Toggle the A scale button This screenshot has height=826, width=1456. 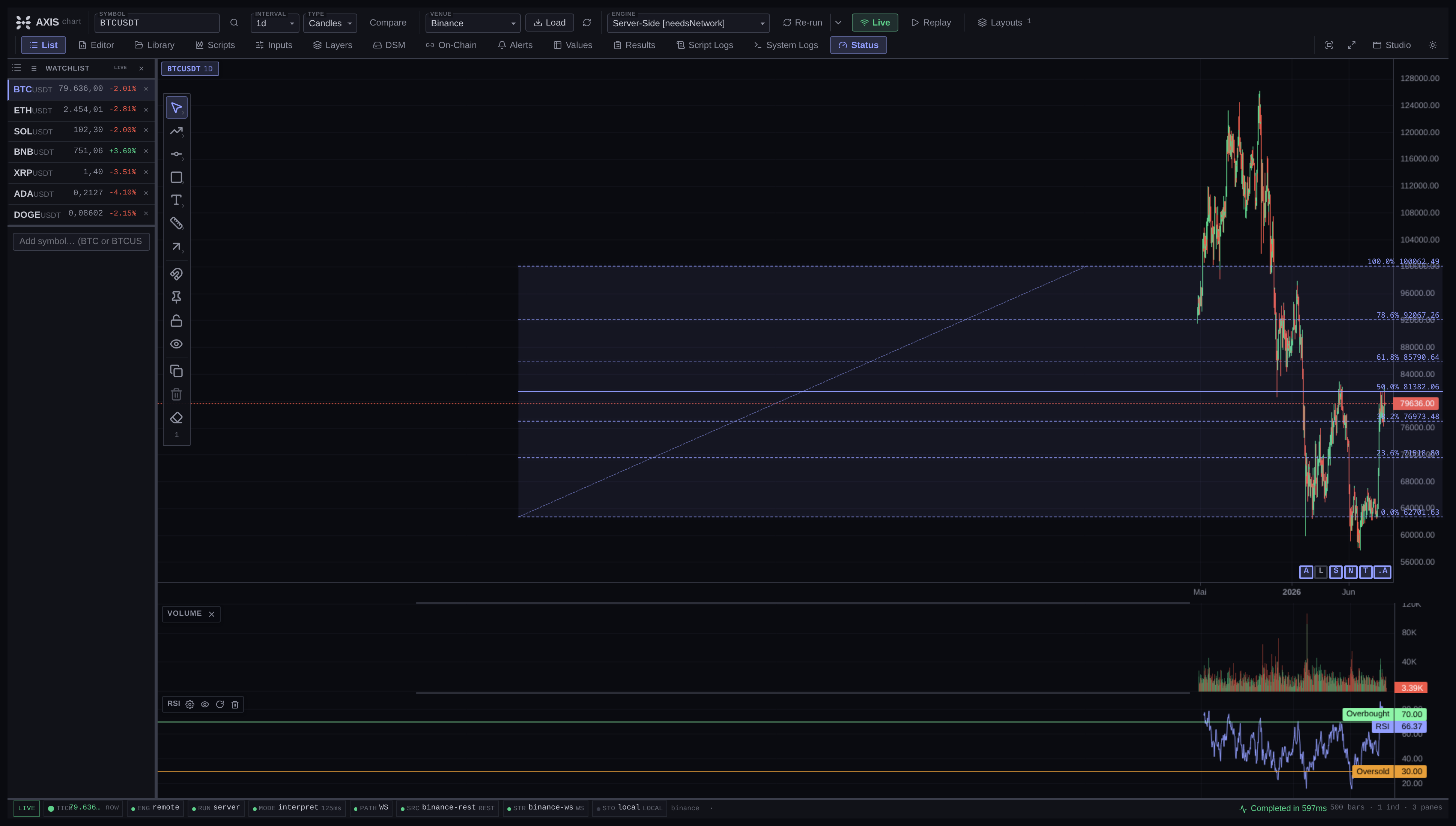click(x=1306, y=571)
